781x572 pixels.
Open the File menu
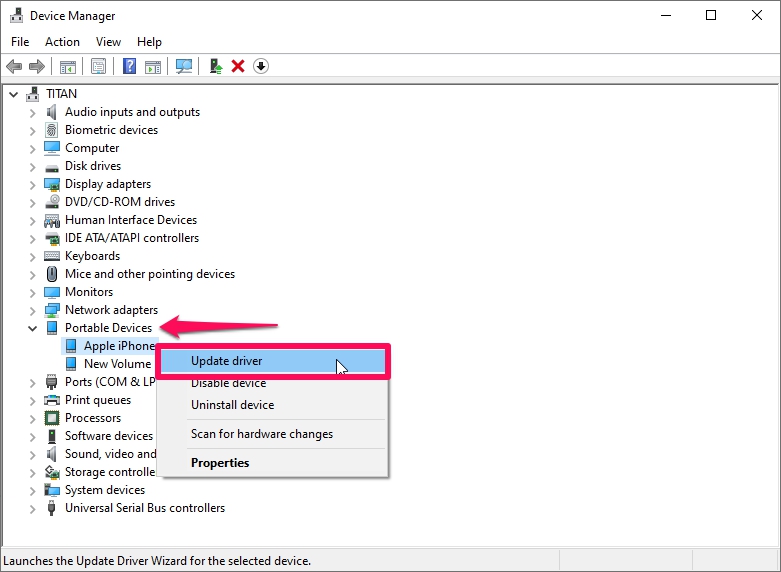coord(20,42)
